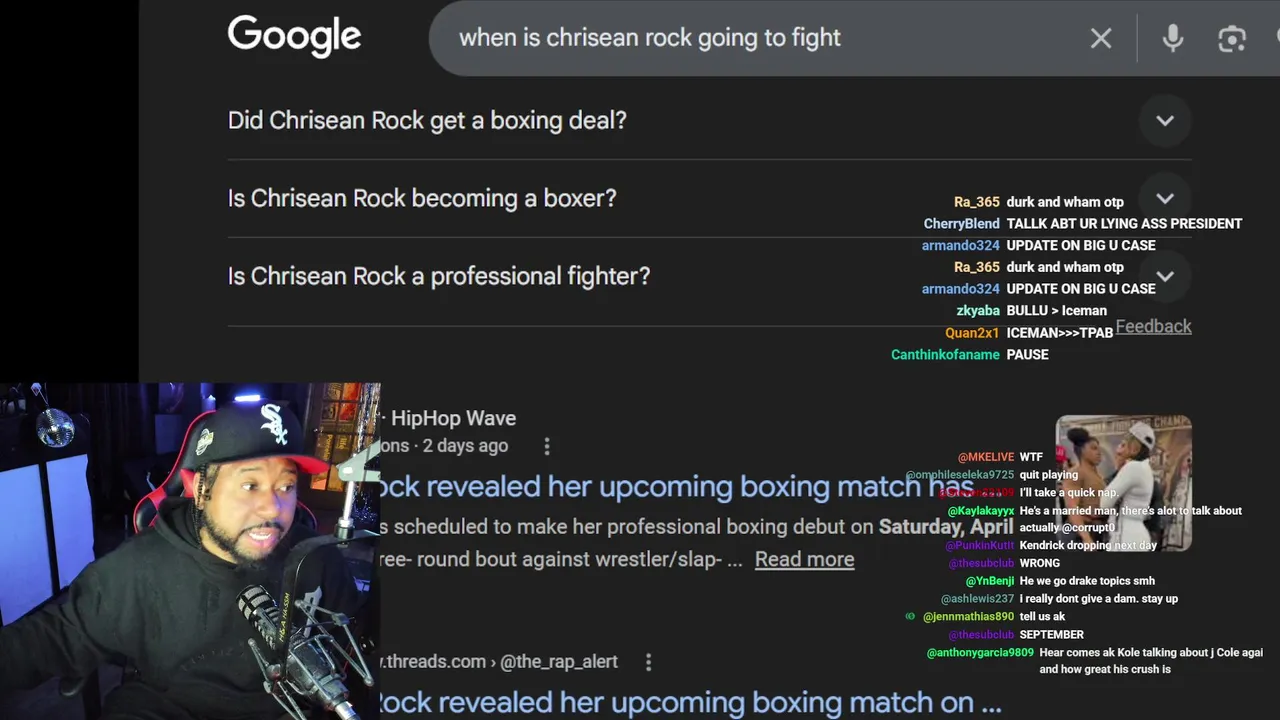This screenshot has width=1280, height=720.
Task: Click 'Is Chrisean Rock becoming a boxer?' question text
Action: pyautogui.click(x=422, y=198)
